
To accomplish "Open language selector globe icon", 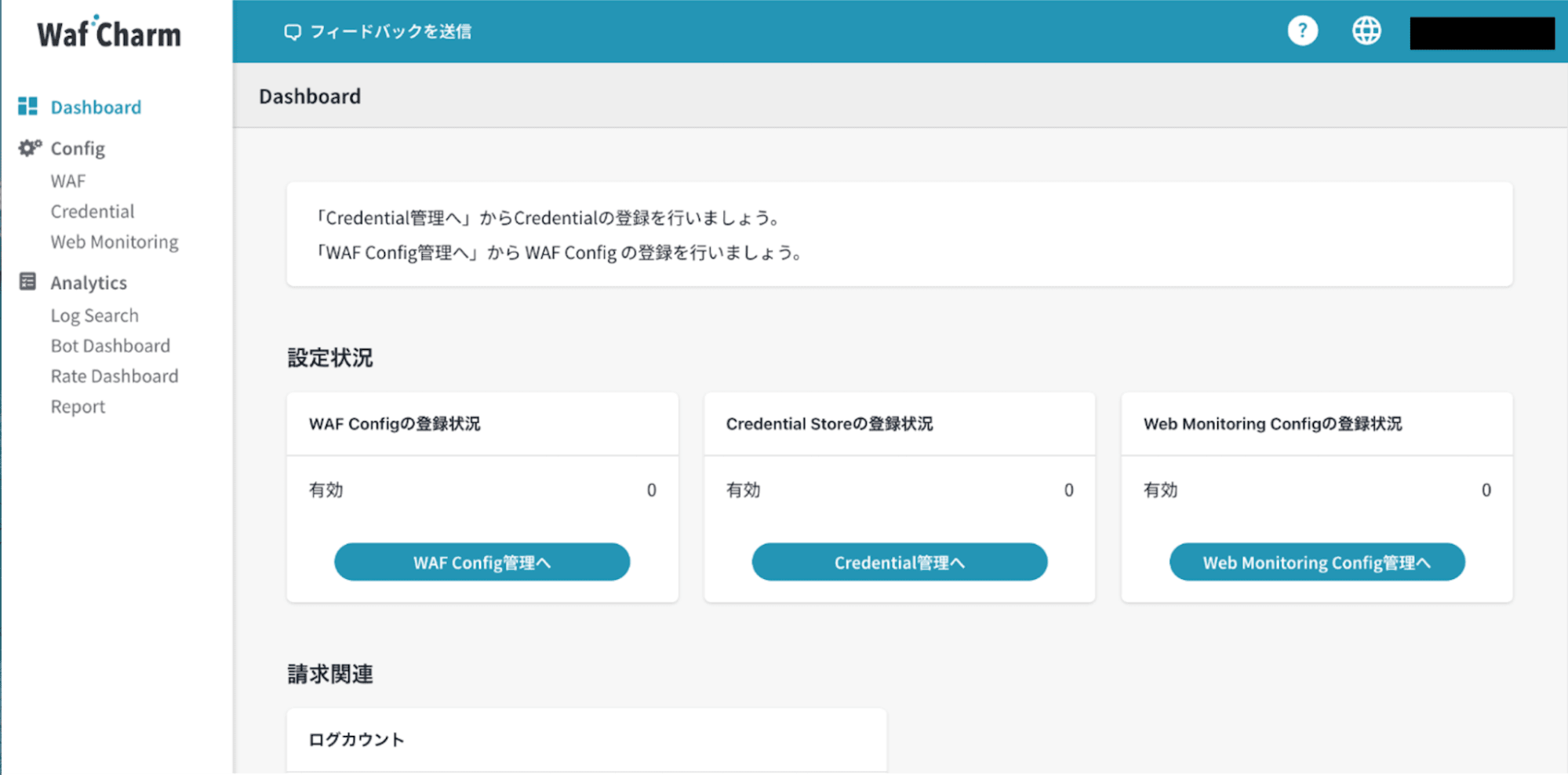I will [x=1366, y=31].
